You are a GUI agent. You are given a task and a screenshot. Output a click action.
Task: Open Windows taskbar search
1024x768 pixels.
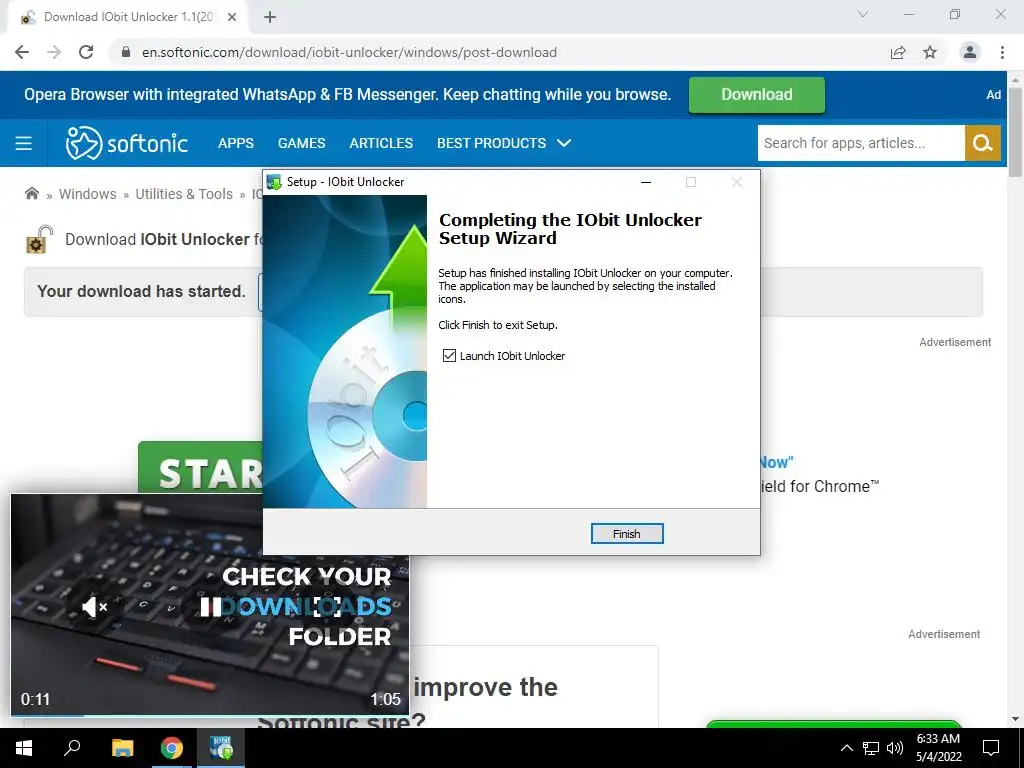[72, 748]
